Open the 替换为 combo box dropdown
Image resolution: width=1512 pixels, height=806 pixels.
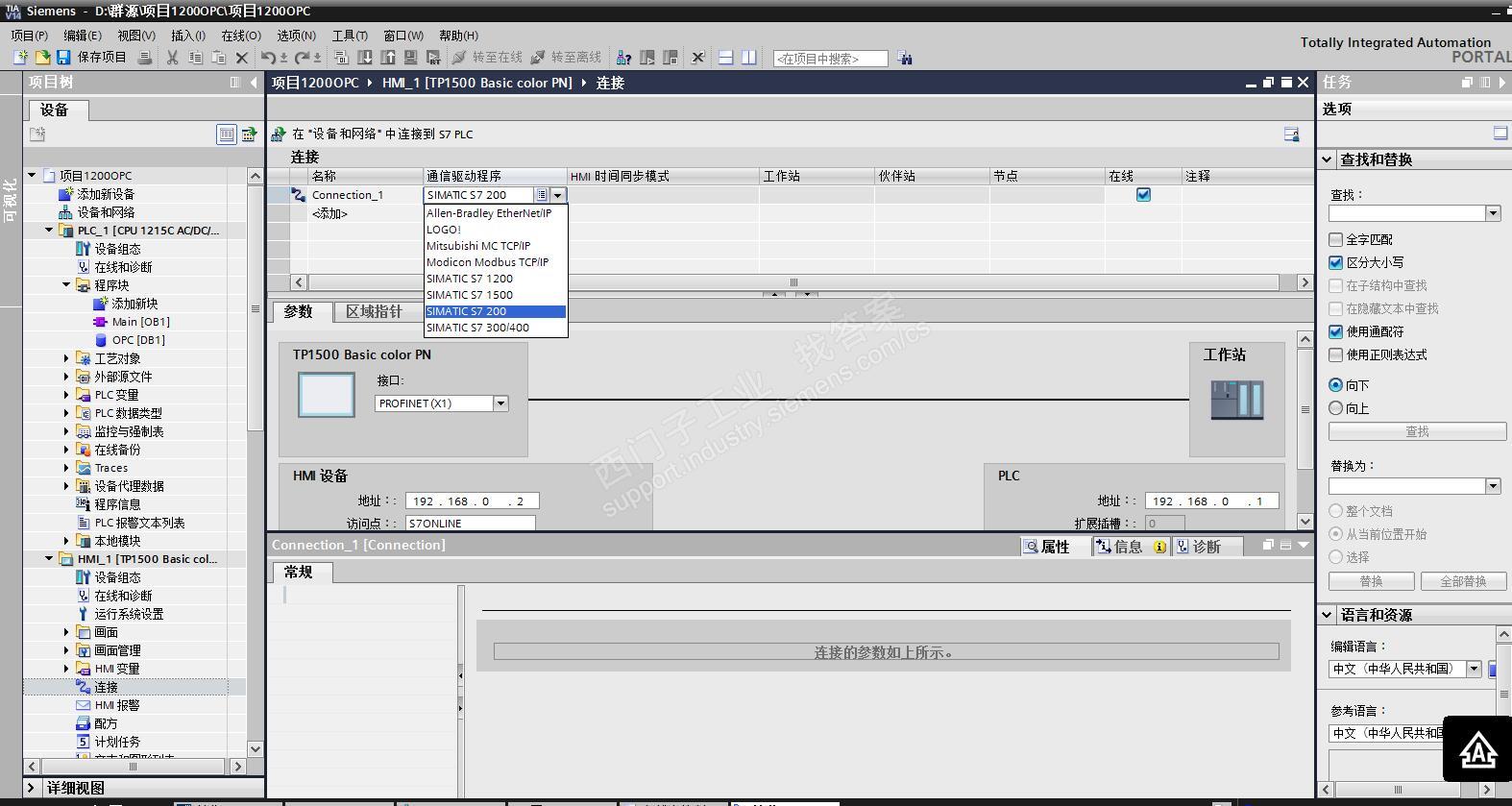(1493, 486)
